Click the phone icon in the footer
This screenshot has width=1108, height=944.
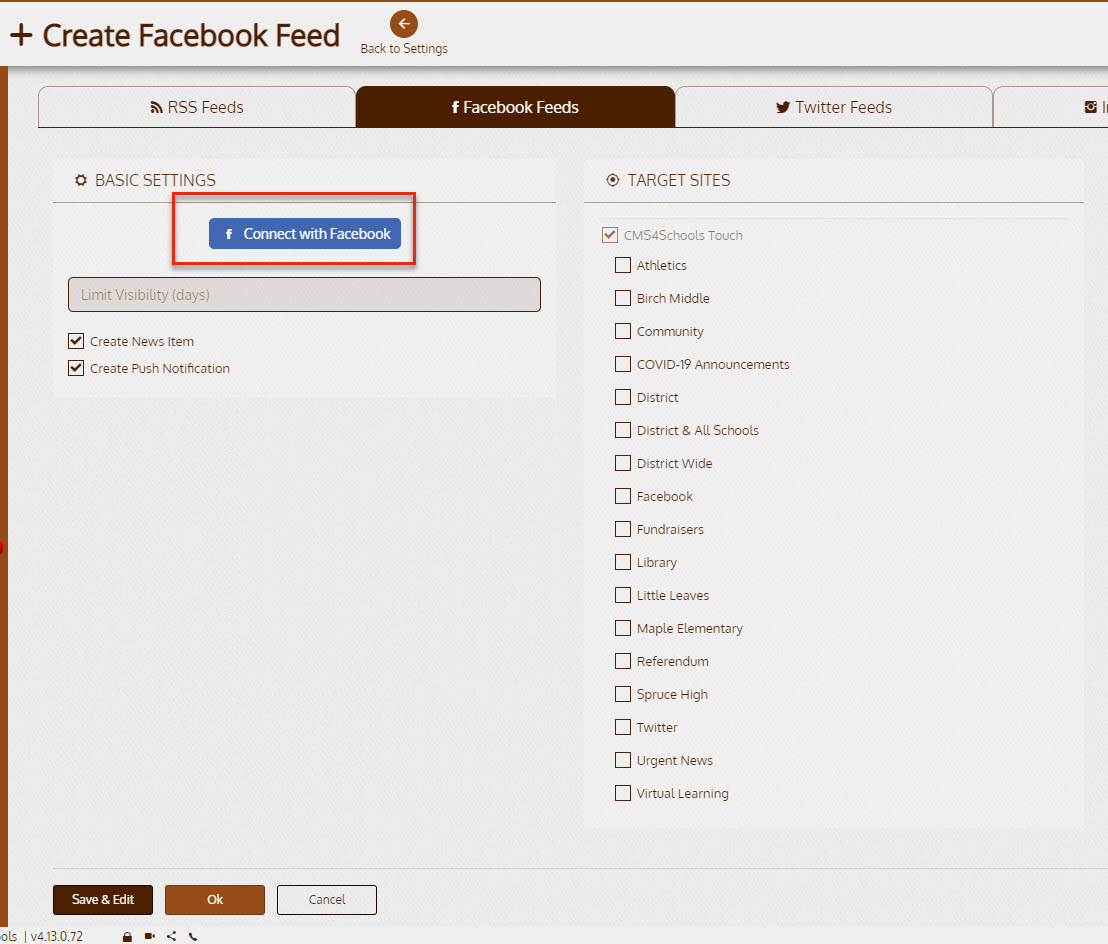[193, 937]
